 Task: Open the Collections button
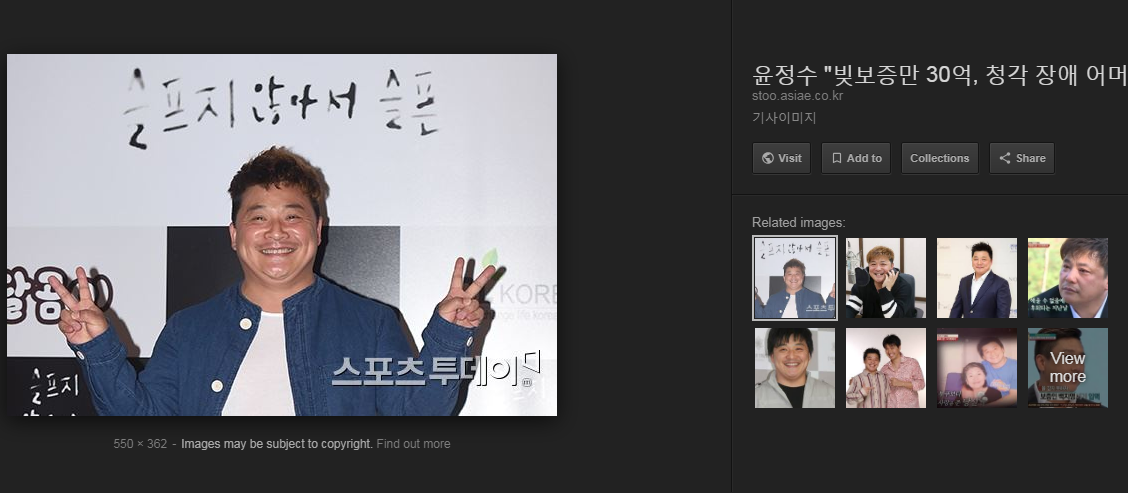point(940,158)
